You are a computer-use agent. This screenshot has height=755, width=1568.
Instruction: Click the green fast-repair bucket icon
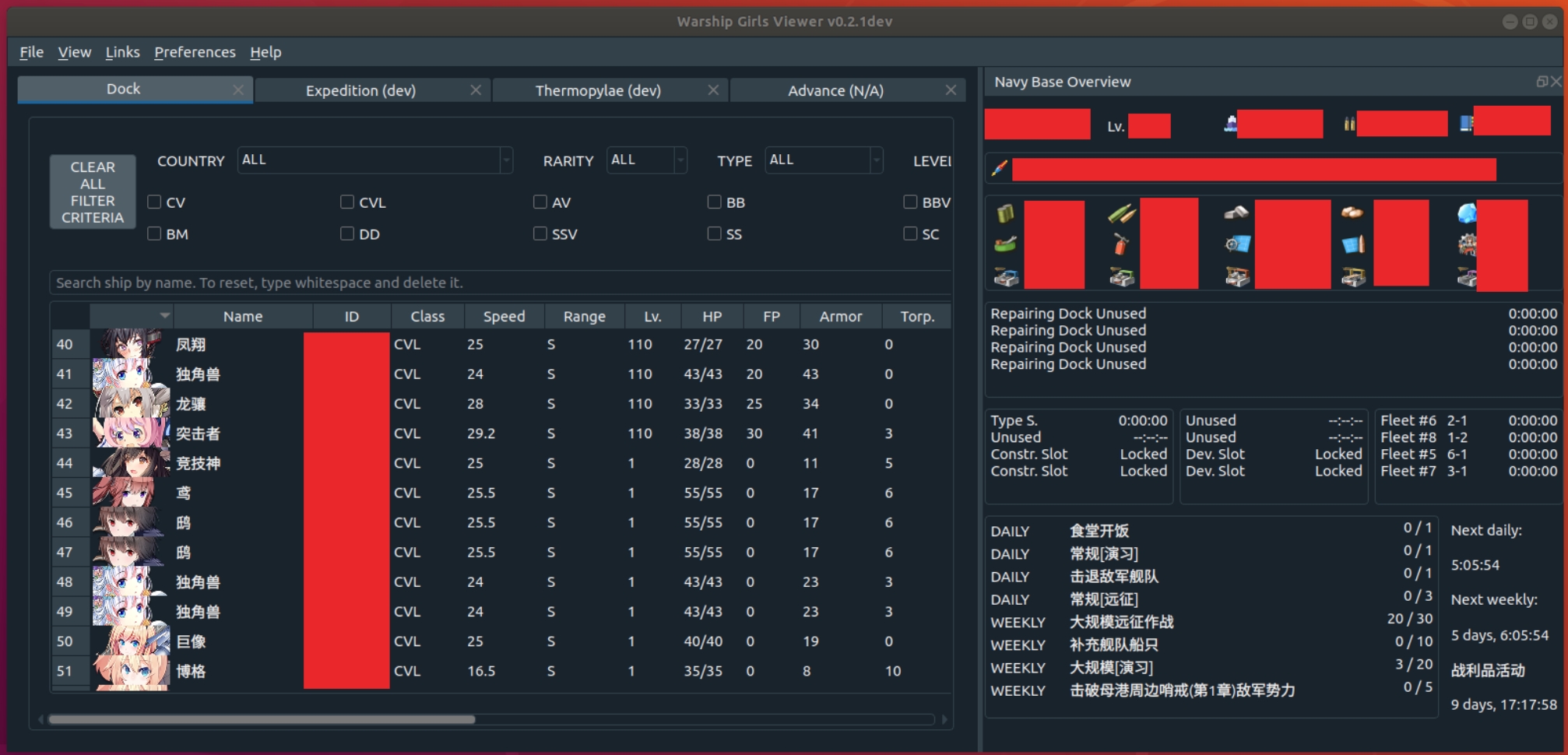[x=1005, y=244]
